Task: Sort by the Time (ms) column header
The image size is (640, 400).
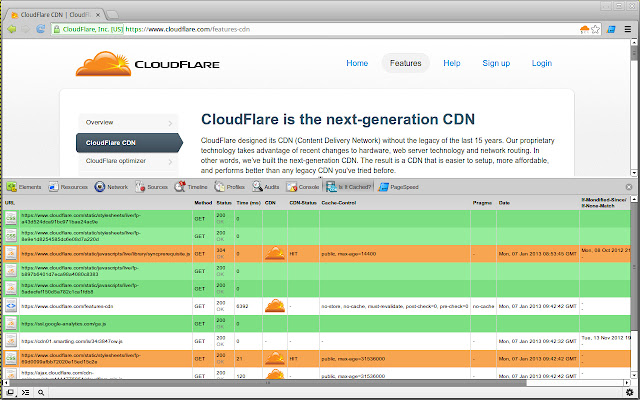Action: 249,202
